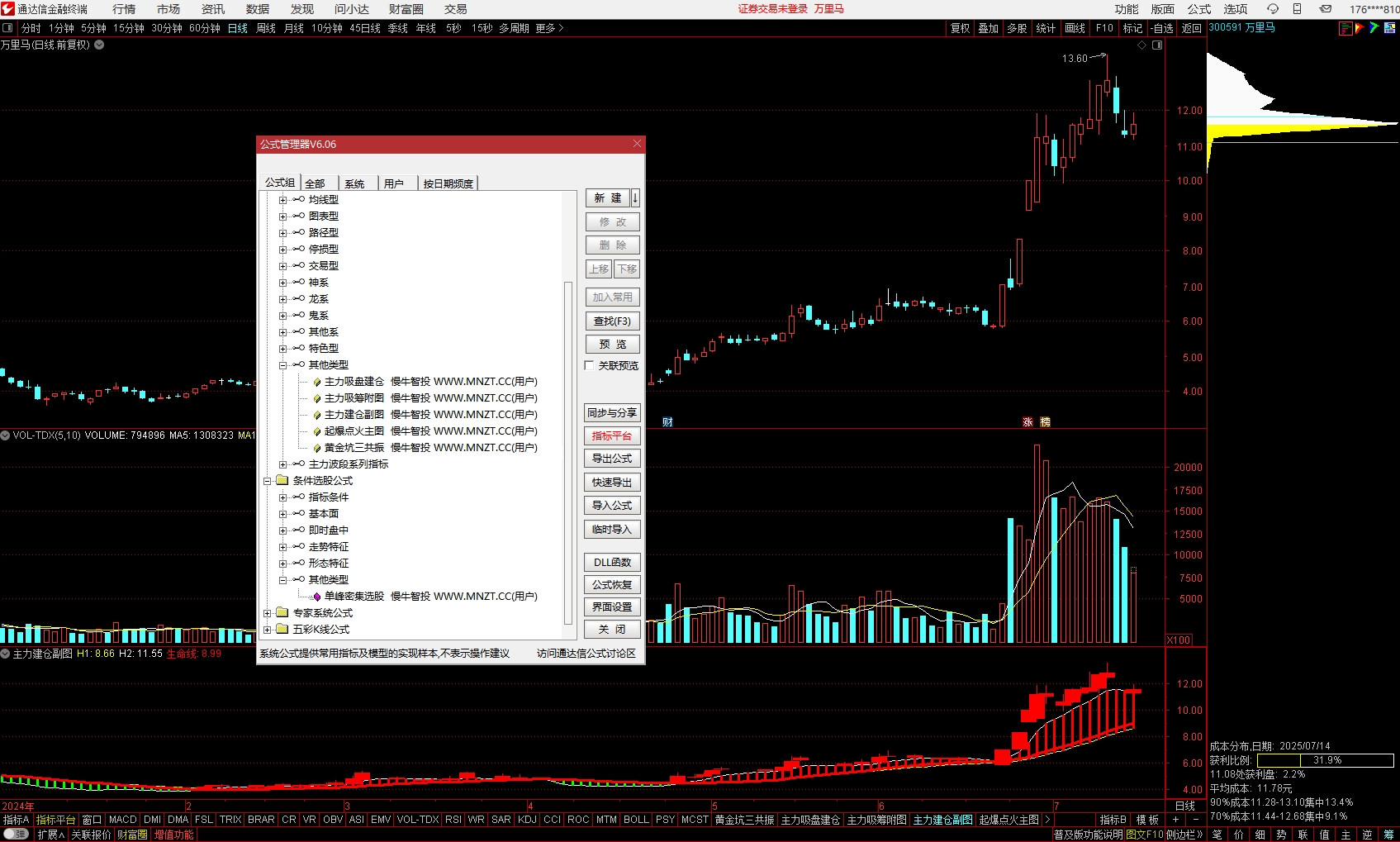Switch to the 周线 period tab
The width and height of the screenshot is (1400, 842).
266,28
